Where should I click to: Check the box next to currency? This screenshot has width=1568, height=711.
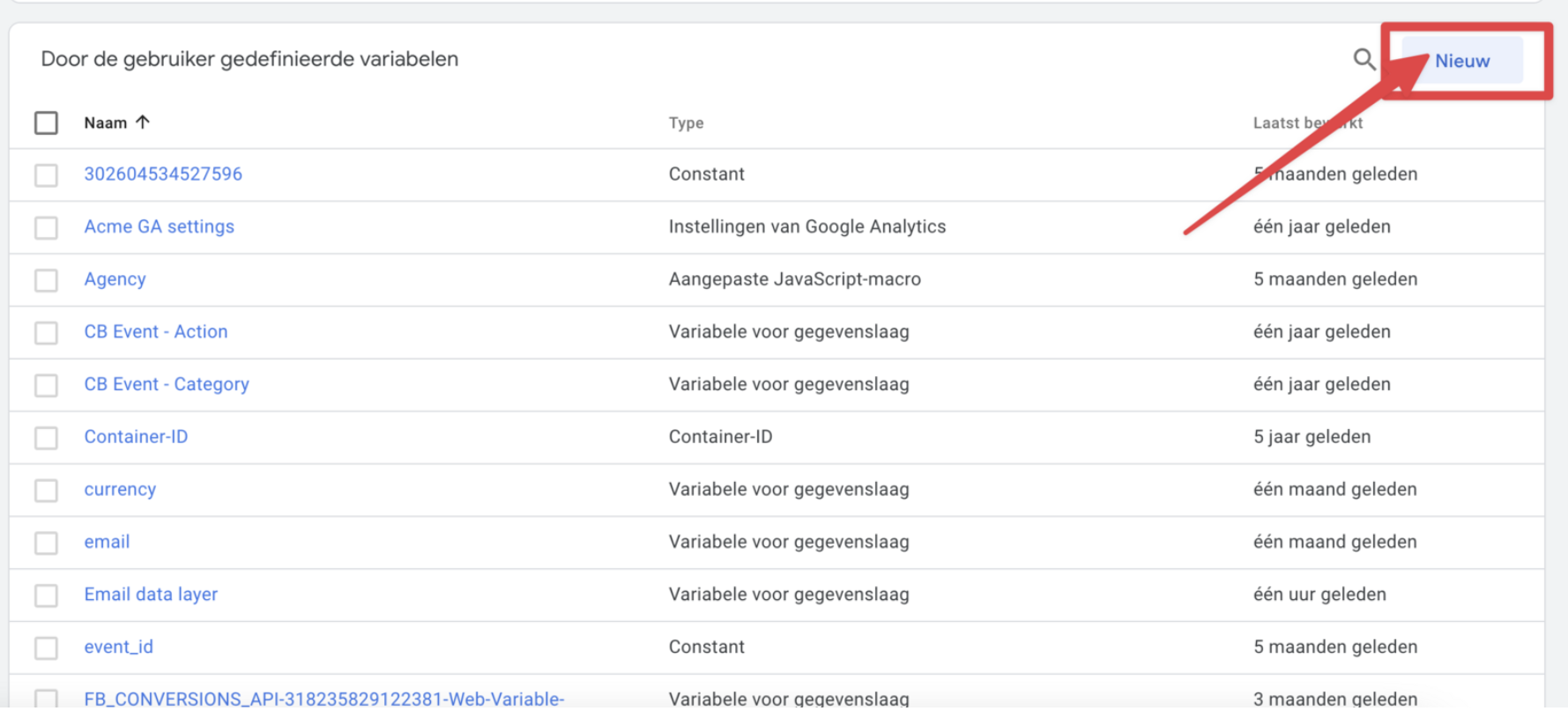pos(46,490)
